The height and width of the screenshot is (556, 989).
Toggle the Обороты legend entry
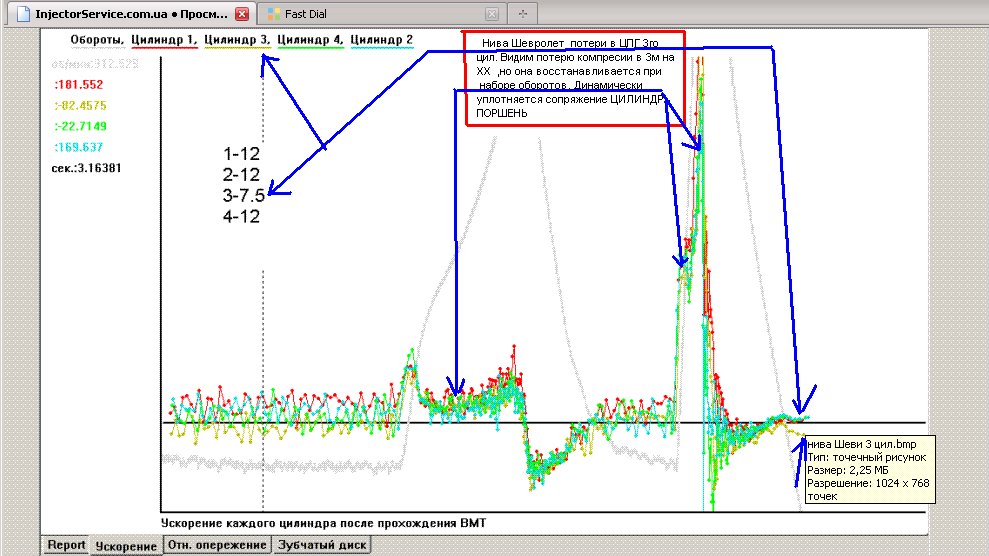[x=97, y=40]
